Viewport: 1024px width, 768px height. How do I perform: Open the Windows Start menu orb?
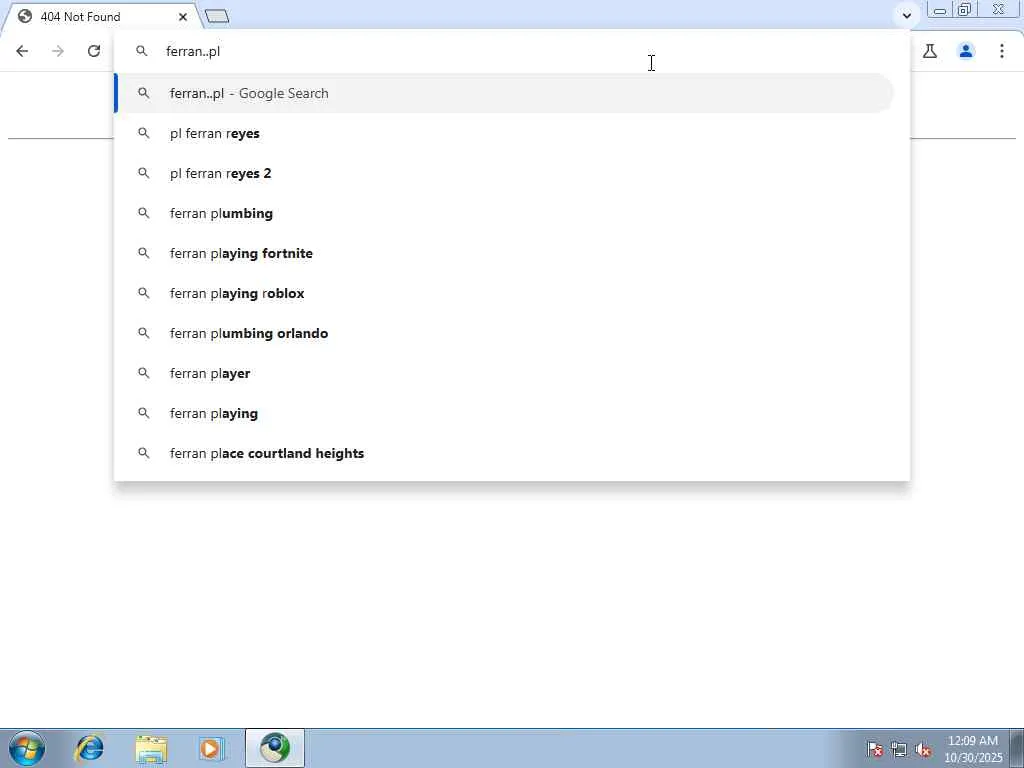(27, 748)
